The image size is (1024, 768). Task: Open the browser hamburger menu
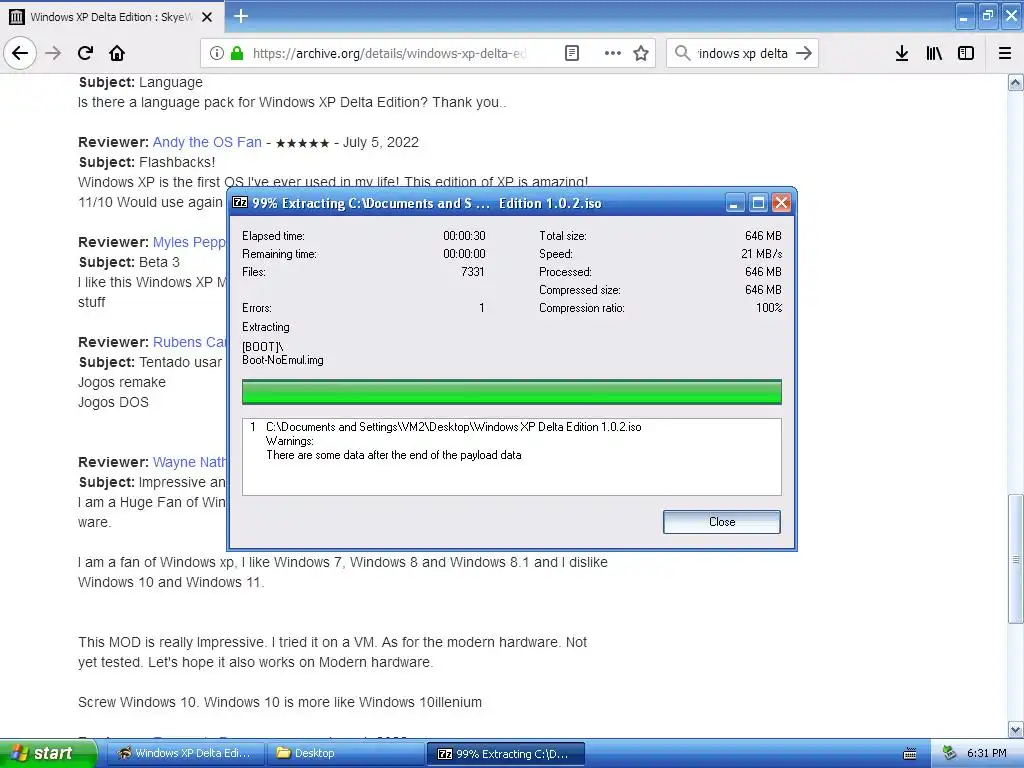pyautogui.click(x=1005, y=53)
